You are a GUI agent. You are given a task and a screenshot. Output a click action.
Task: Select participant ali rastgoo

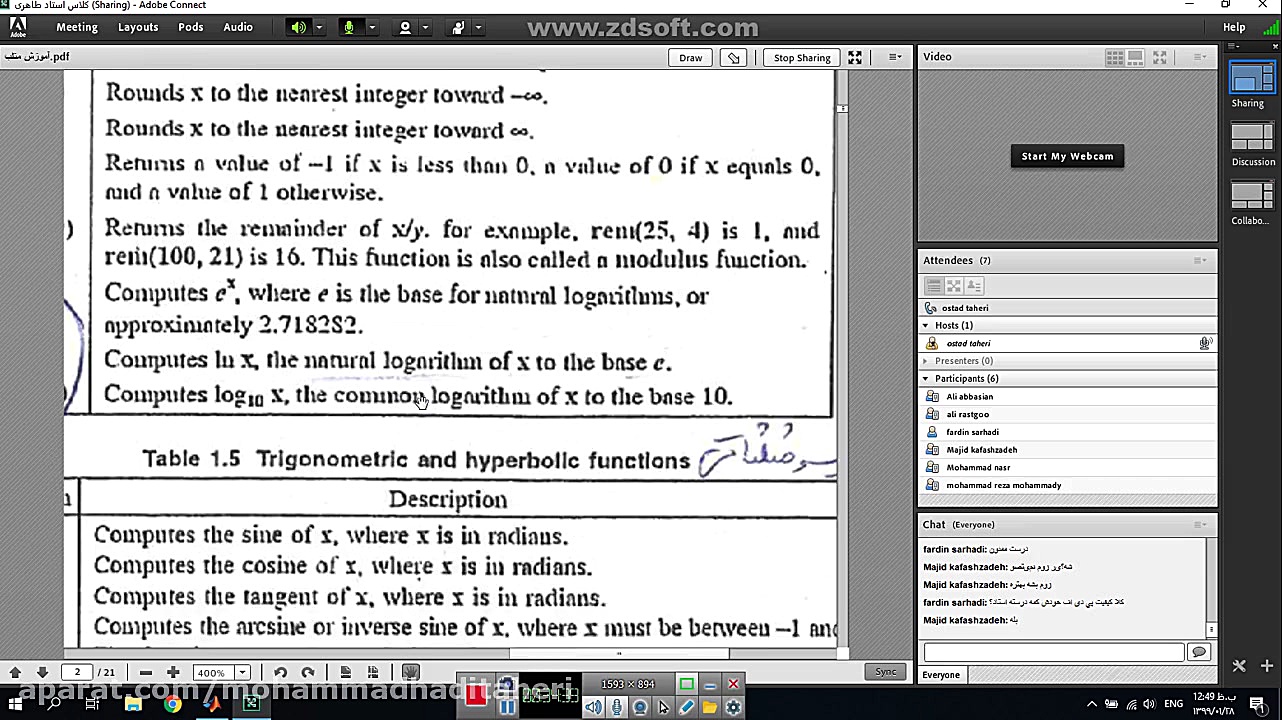pos(1067,414)
